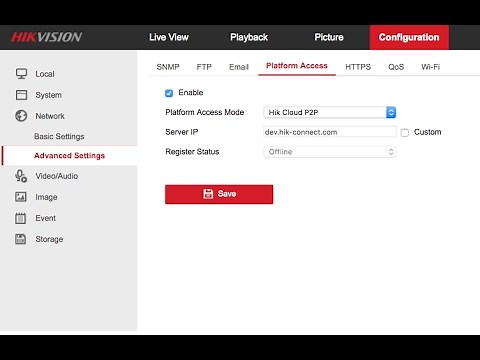480x360 pixels.
Task: Click the floppy disk icon on Save button
Action: (208, 194)
